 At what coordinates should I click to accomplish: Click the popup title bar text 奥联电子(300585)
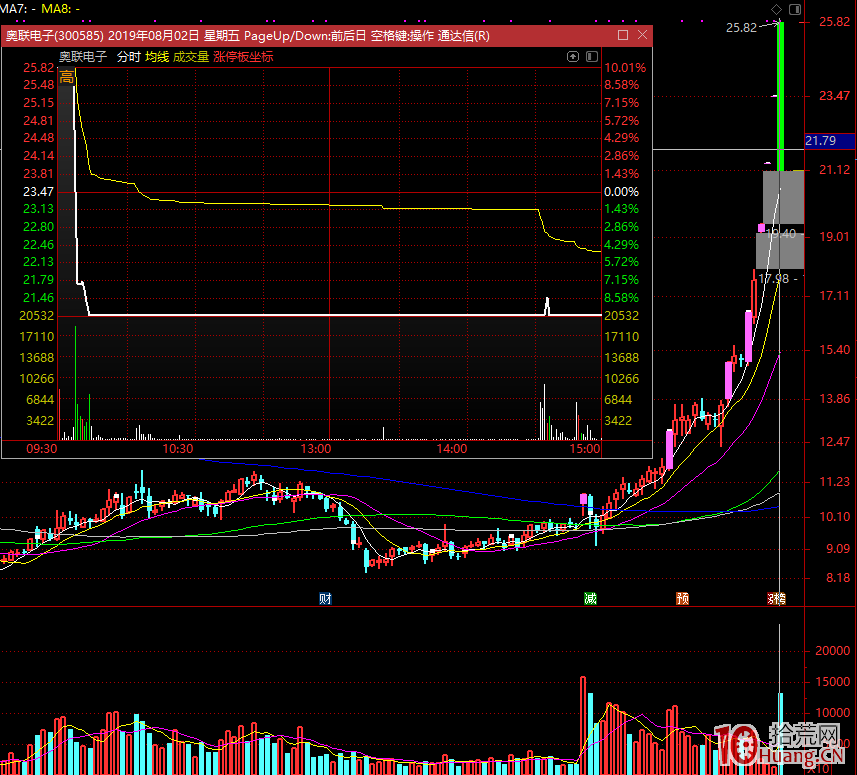coord(55,36)
